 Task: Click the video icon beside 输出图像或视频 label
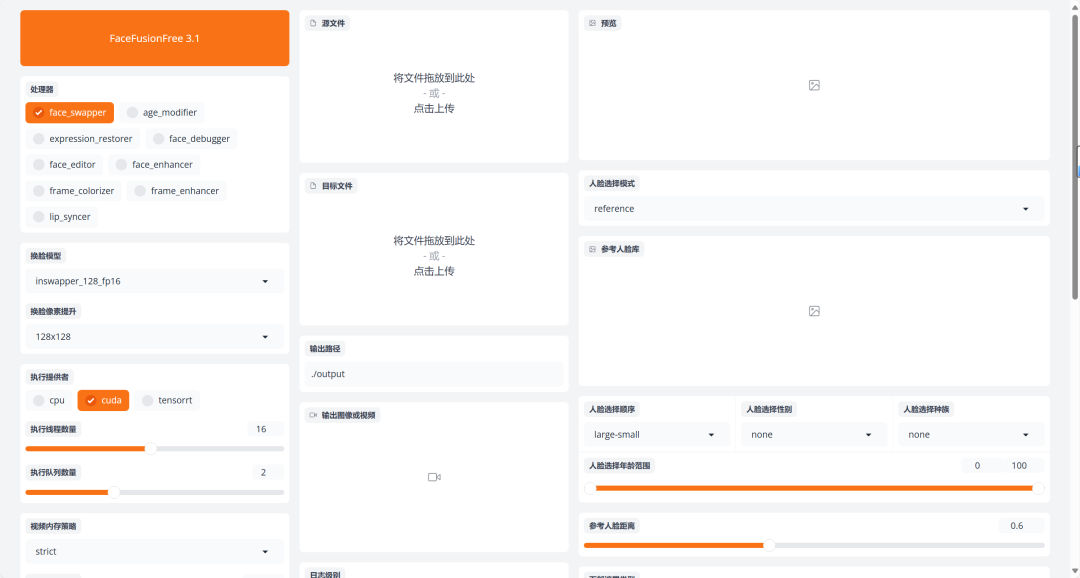[x=313, y=415]
